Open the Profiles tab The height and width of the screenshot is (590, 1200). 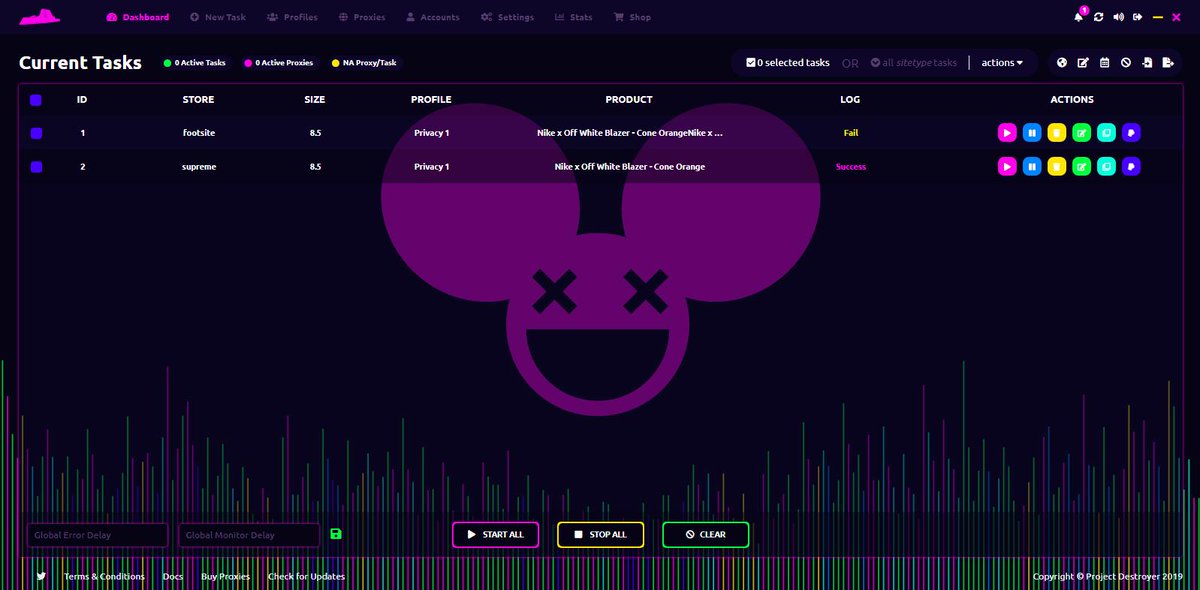pyautogui.click(x=292, y=17)
